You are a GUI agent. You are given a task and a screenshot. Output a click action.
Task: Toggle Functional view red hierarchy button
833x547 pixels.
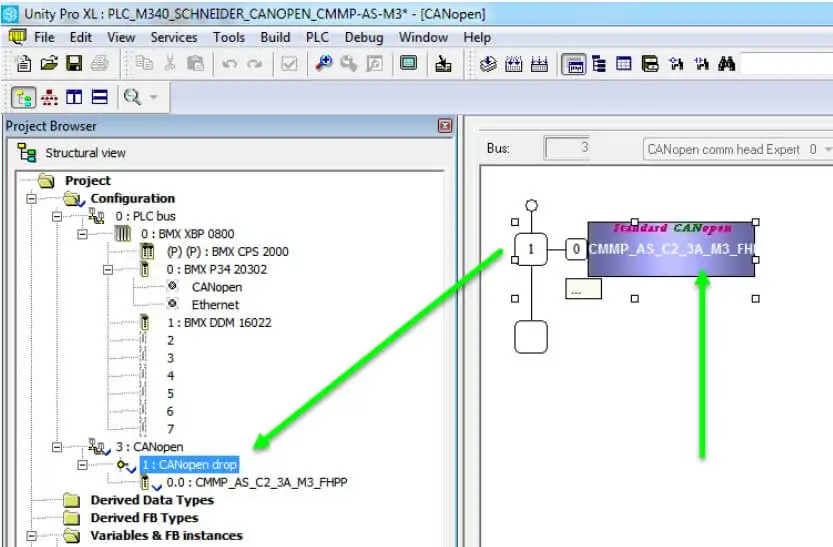click(49, 97)
